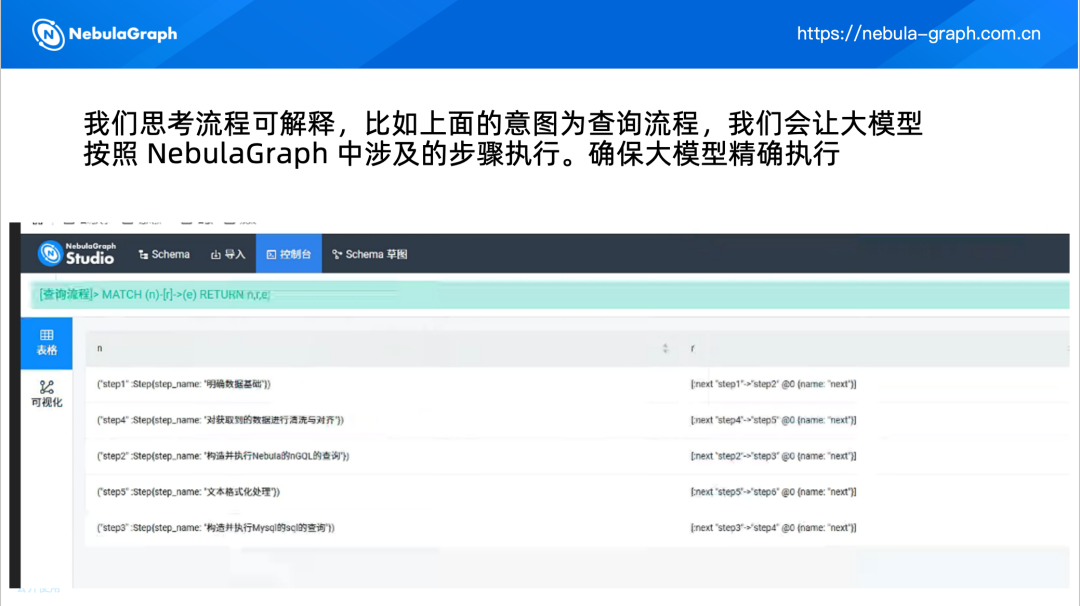Open the 导入 (Import) tab
1080x606 pixels.
tap(228, 255)
